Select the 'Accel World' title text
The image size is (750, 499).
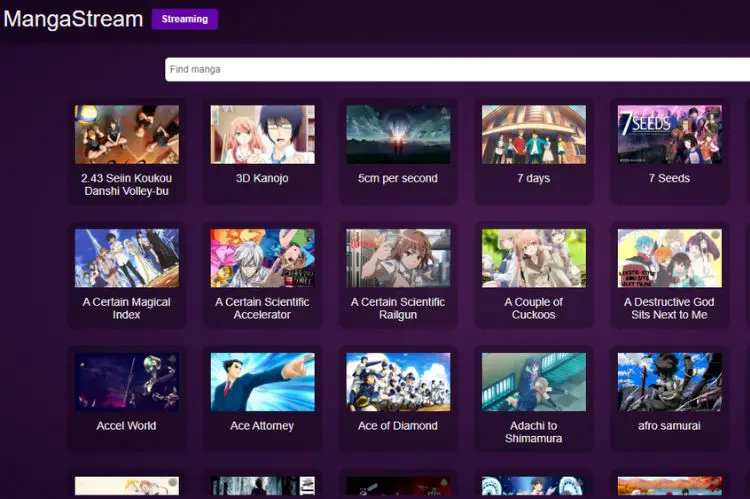[126, 426]
